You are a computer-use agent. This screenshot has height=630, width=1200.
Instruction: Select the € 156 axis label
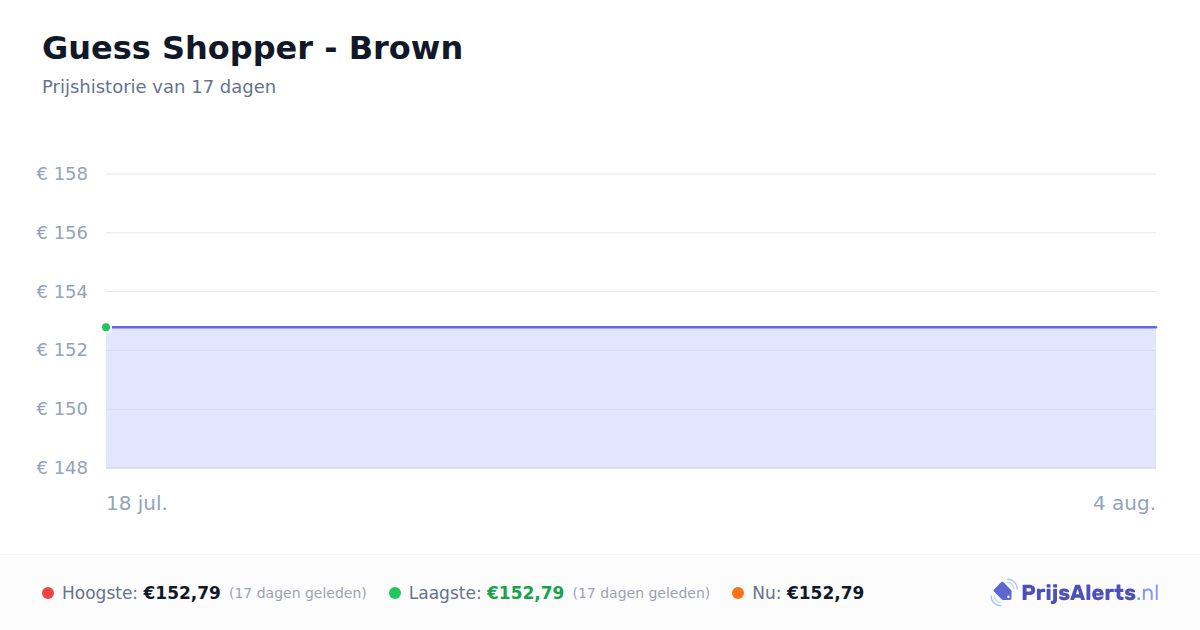click(62, 233)
